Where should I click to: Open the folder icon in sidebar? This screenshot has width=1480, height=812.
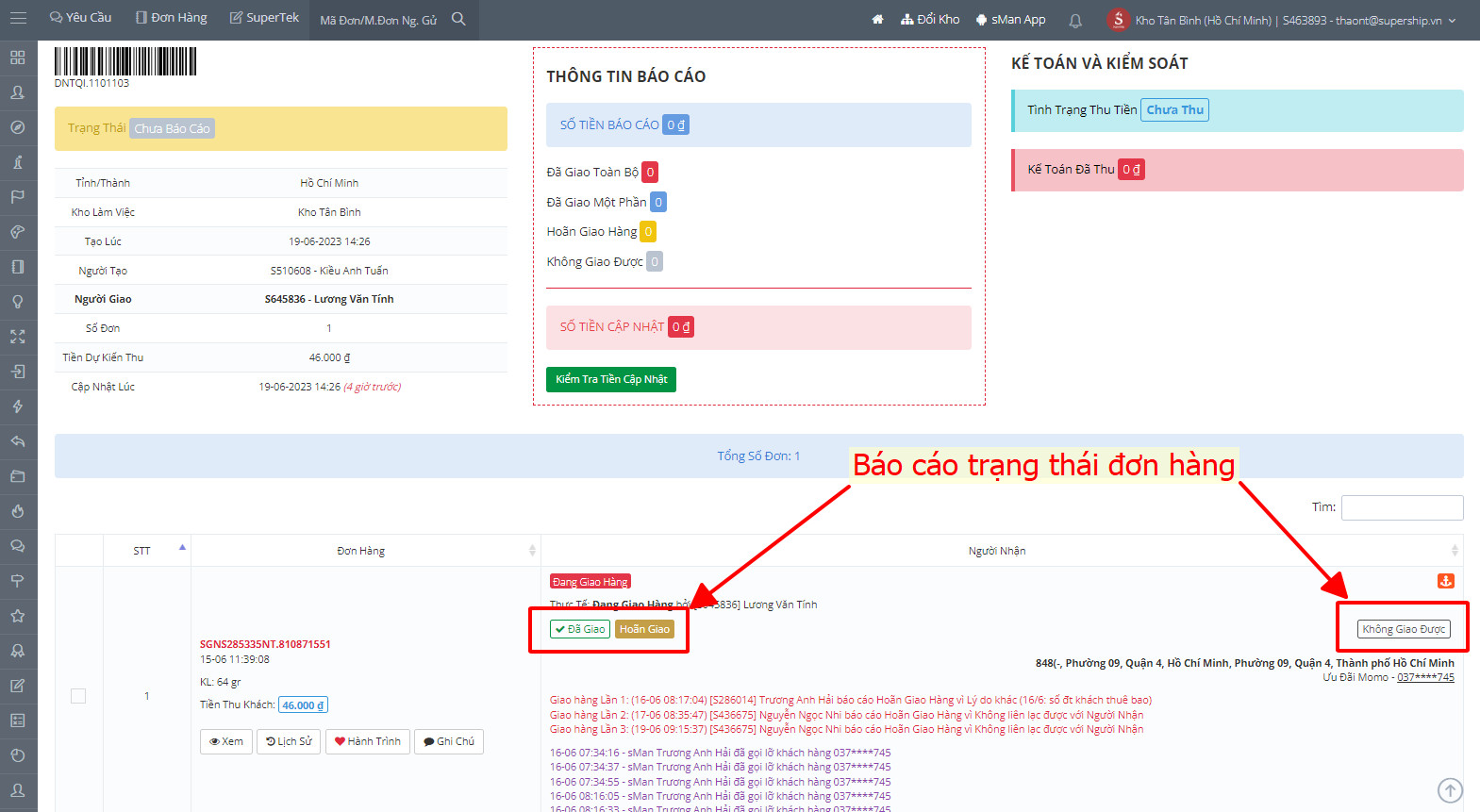(18, 476)
